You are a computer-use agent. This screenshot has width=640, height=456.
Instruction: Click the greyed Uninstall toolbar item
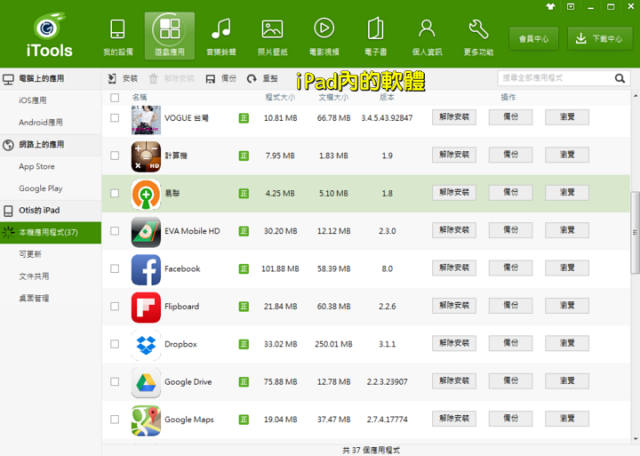(x=171, y=78)
